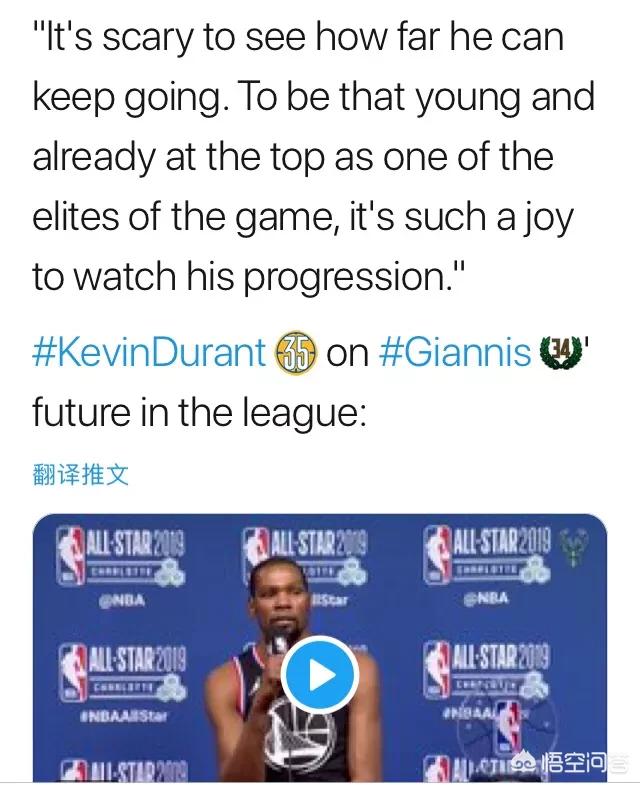Click the @NBA text under the top-left logo
Screen dimensions: 640x785
click(122, 600)
